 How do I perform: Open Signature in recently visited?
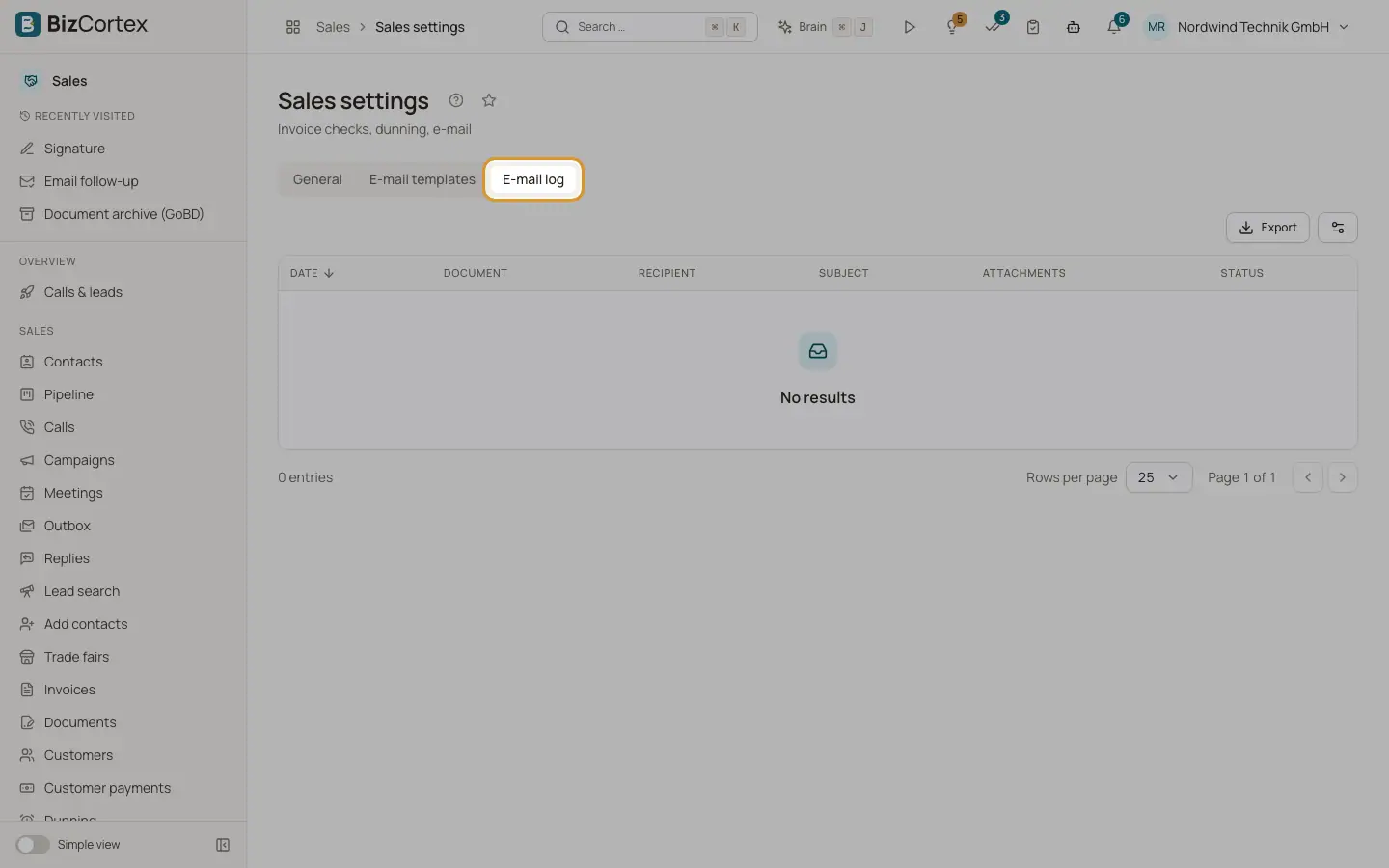[123, 149]
